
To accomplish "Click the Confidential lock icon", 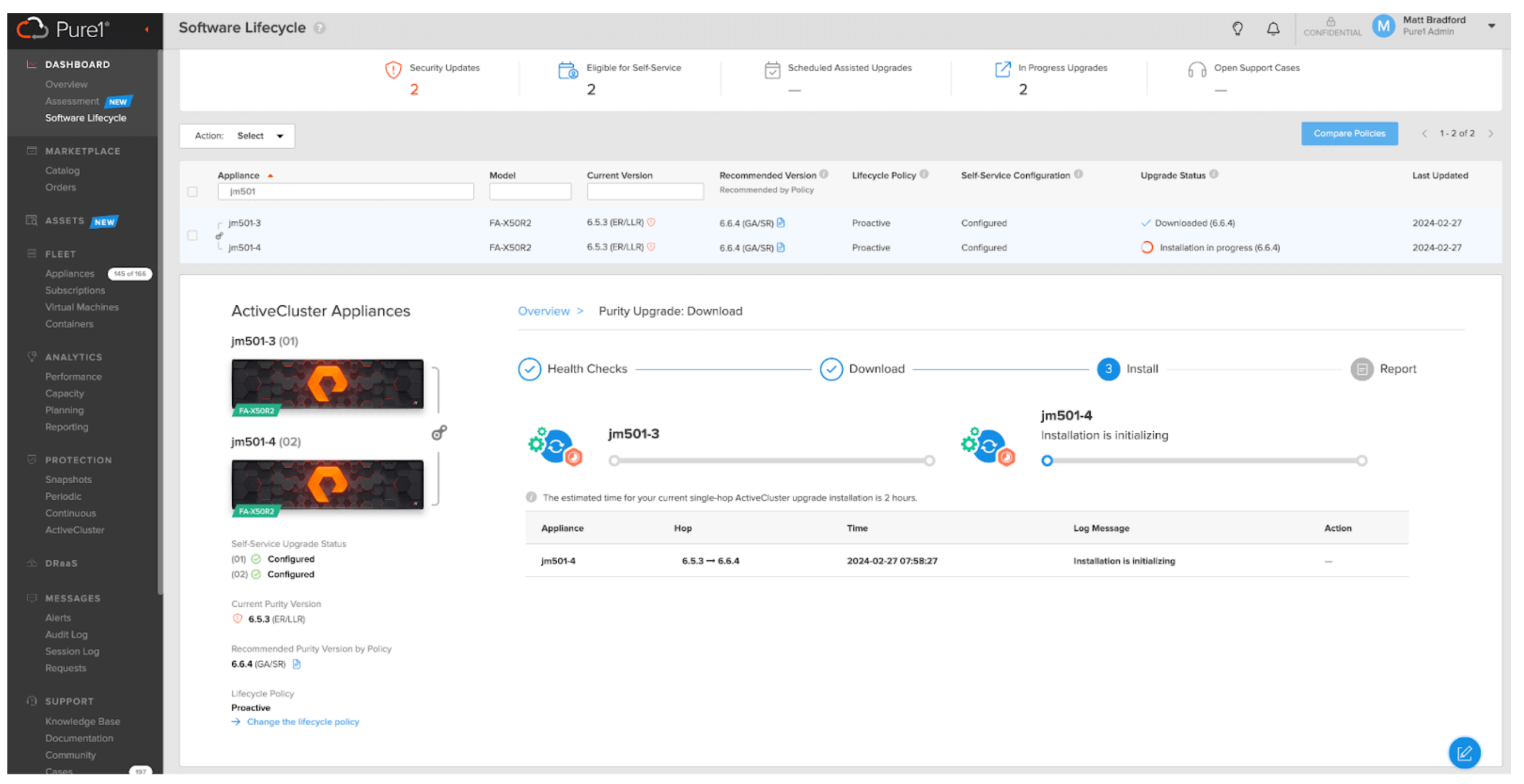I will point(1331,22).
